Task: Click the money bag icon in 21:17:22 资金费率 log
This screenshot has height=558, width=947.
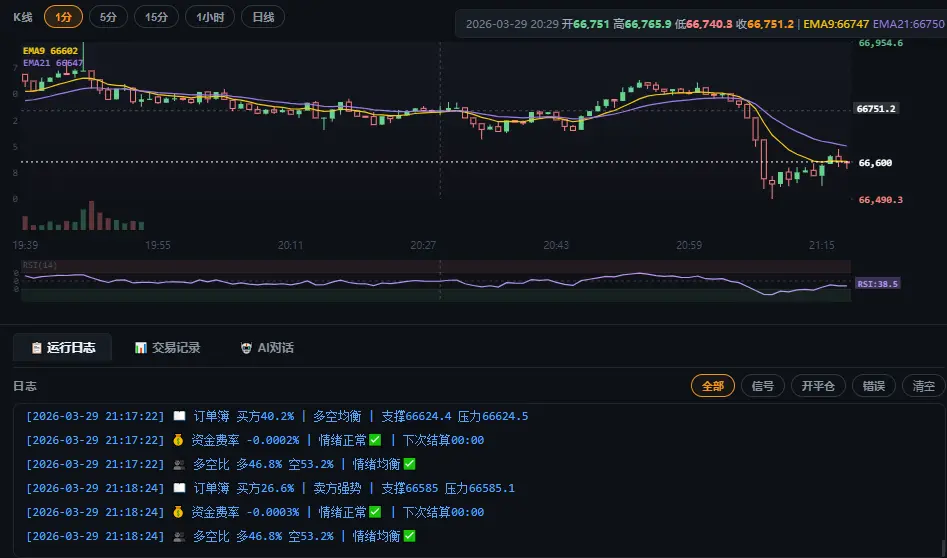Action: click(178, 440)
